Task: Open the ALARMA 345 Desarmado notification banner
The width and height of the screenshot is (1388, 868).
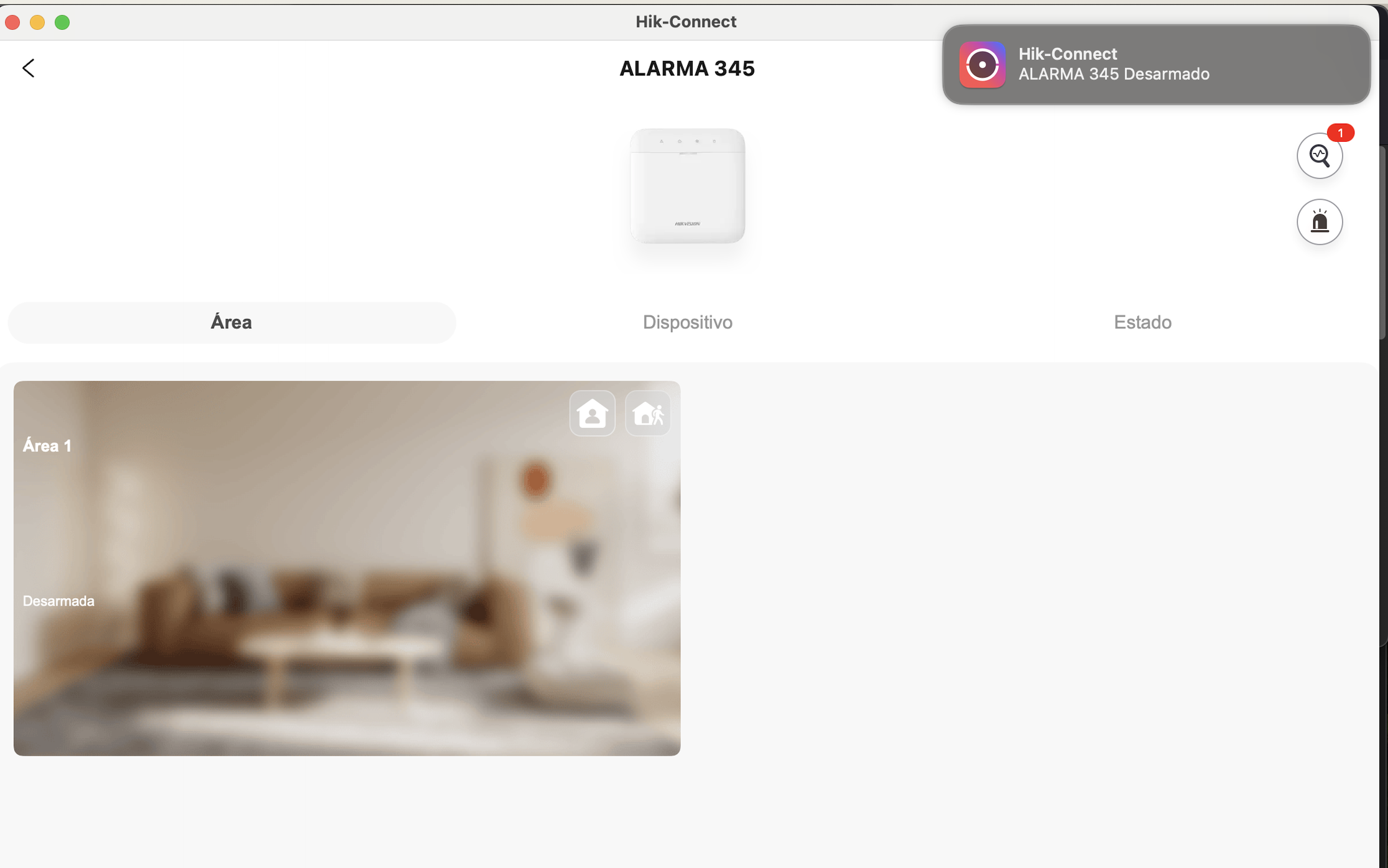Action: pos(1156,65)
